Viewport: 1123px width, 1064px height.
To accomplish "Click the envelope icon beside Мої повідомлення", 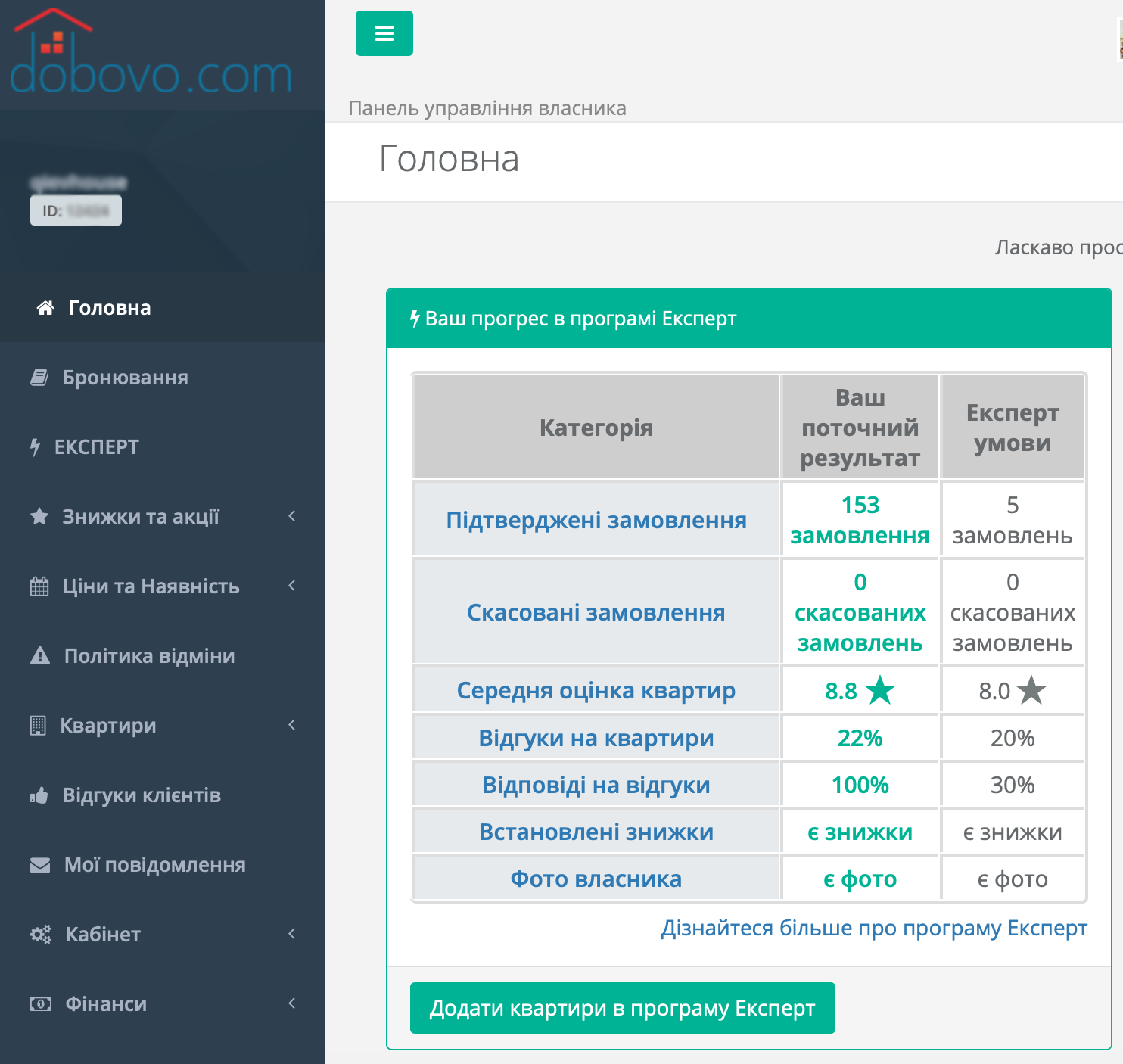I will pyautogui.click(x=40, y=865).
